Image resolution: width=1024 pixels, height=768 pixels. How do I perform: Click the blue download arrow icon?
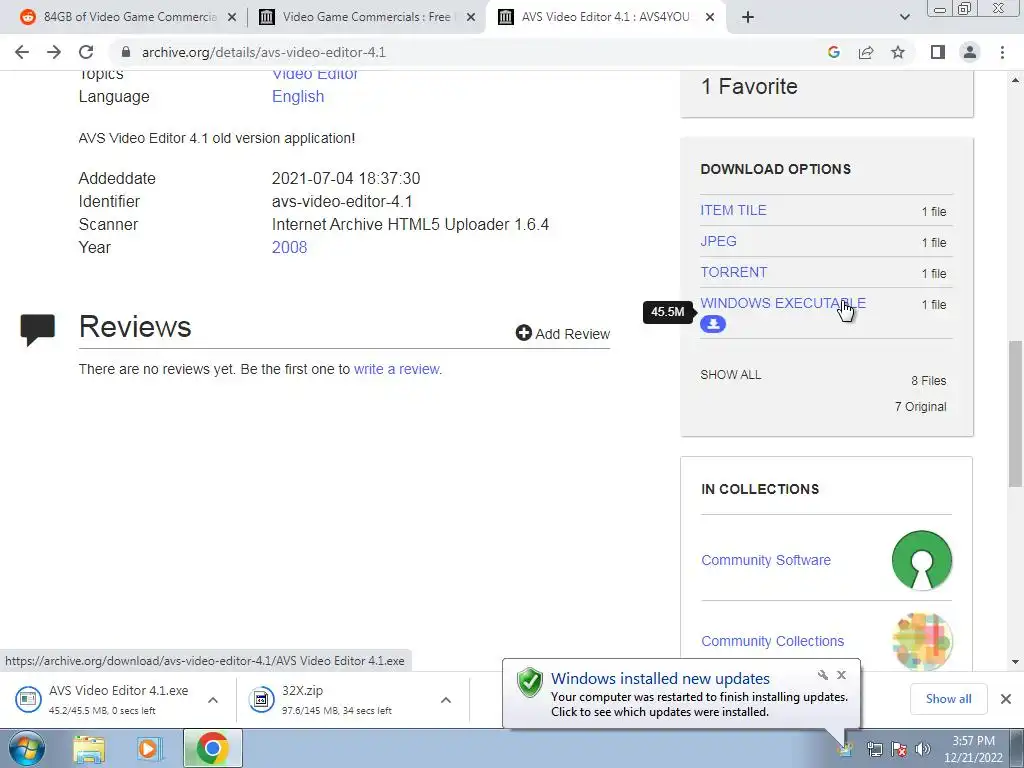tap(713, 324)
